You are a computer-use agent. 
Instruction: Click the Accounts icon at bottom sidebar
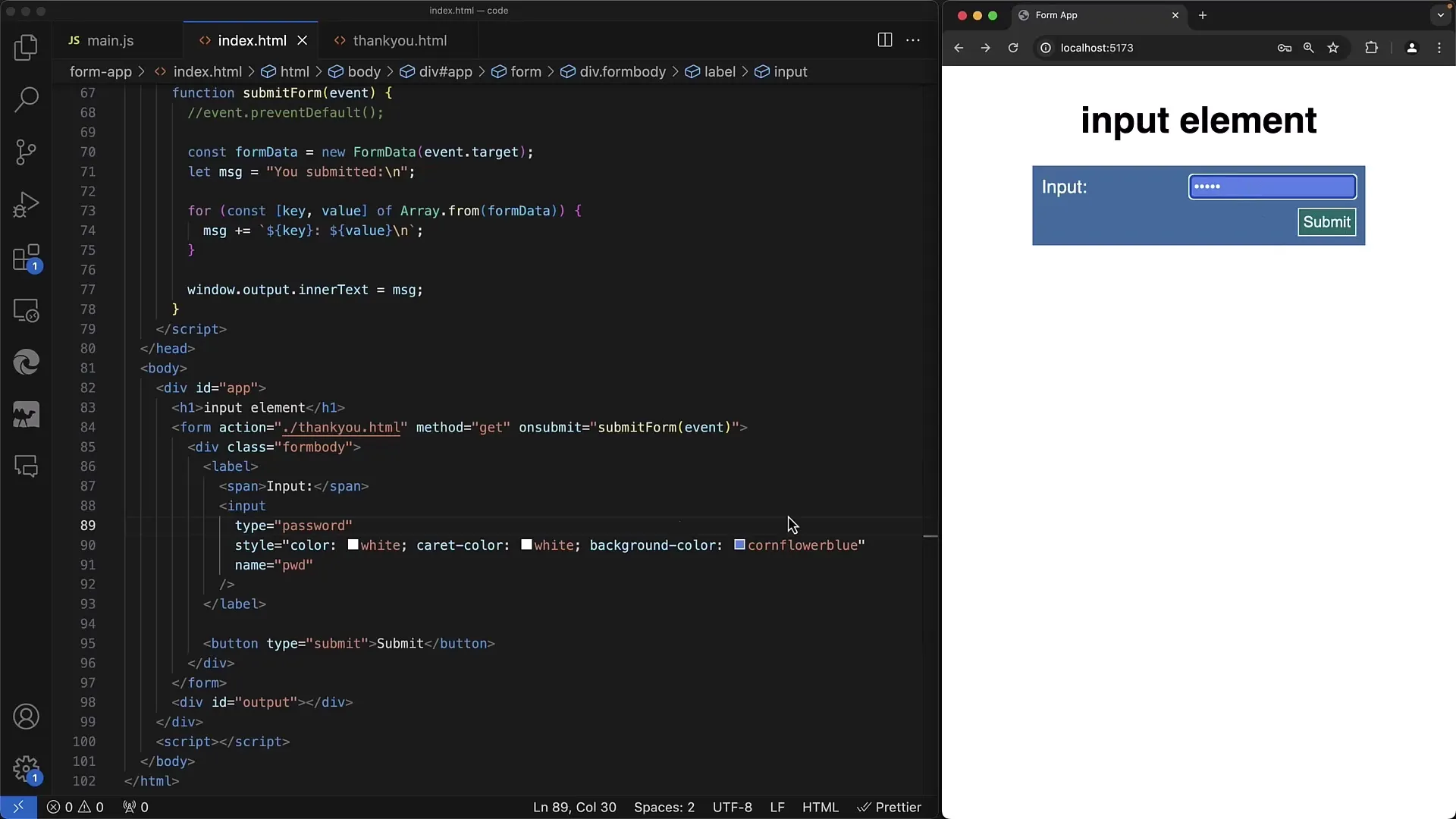[x=26, y=717]
